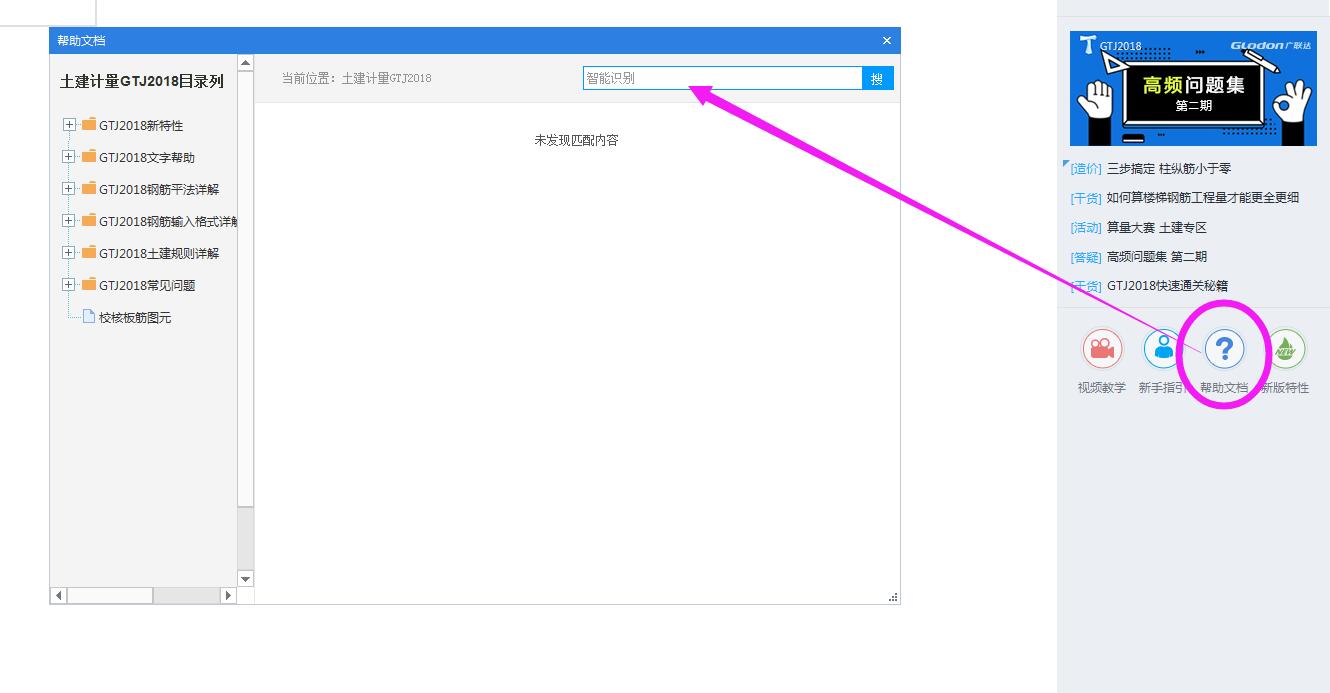Viewport: 1330px width, 693px height.
Task: Click the tree horizontal scroll left arrow
Action: [x=58, y=595]
